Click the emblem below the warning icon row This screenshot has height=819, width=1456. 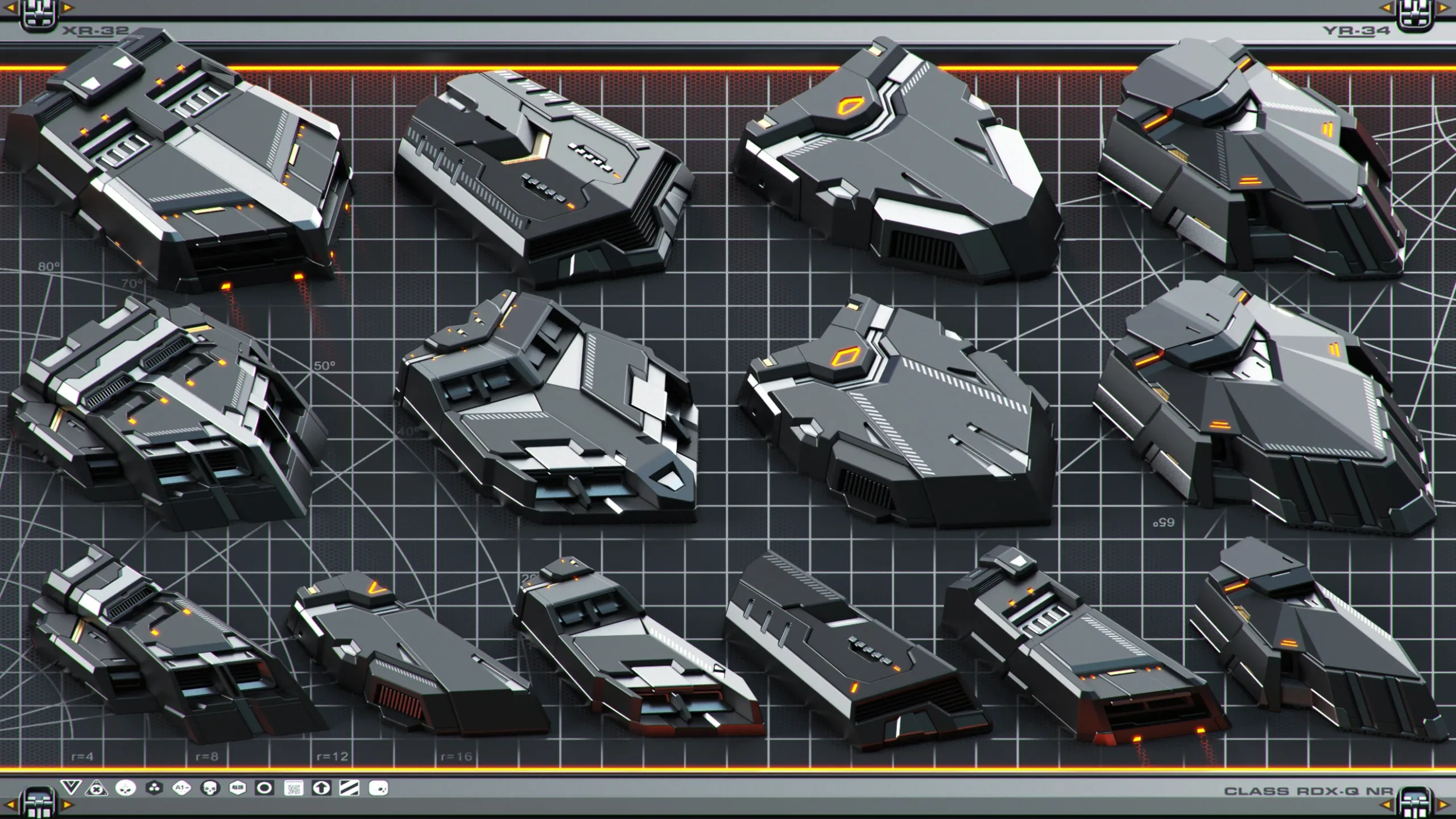tap(39, 803)
